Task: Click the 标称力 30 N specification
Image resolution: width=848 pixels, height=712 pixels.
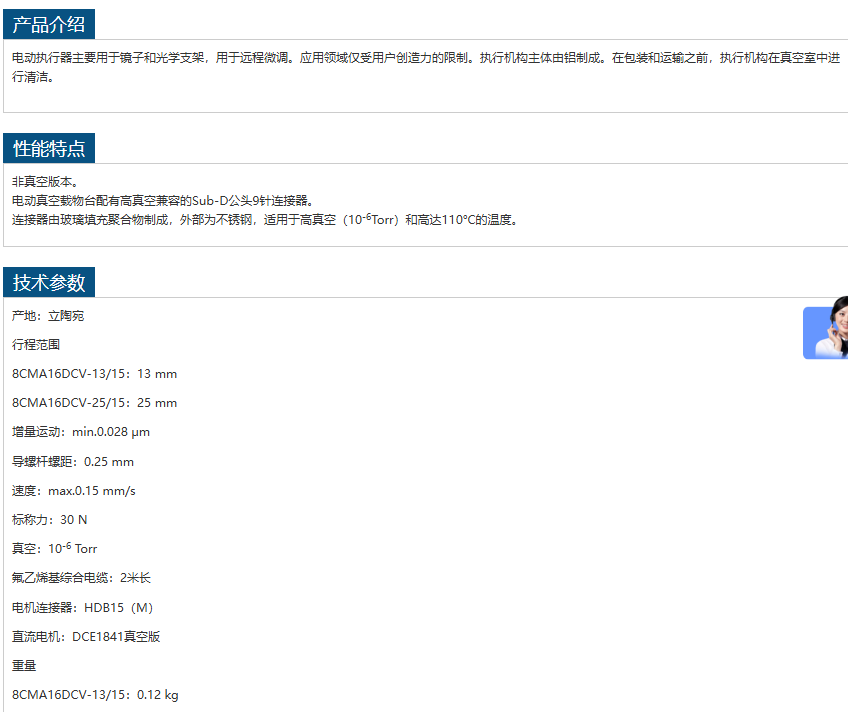Action: pos(50,520)
